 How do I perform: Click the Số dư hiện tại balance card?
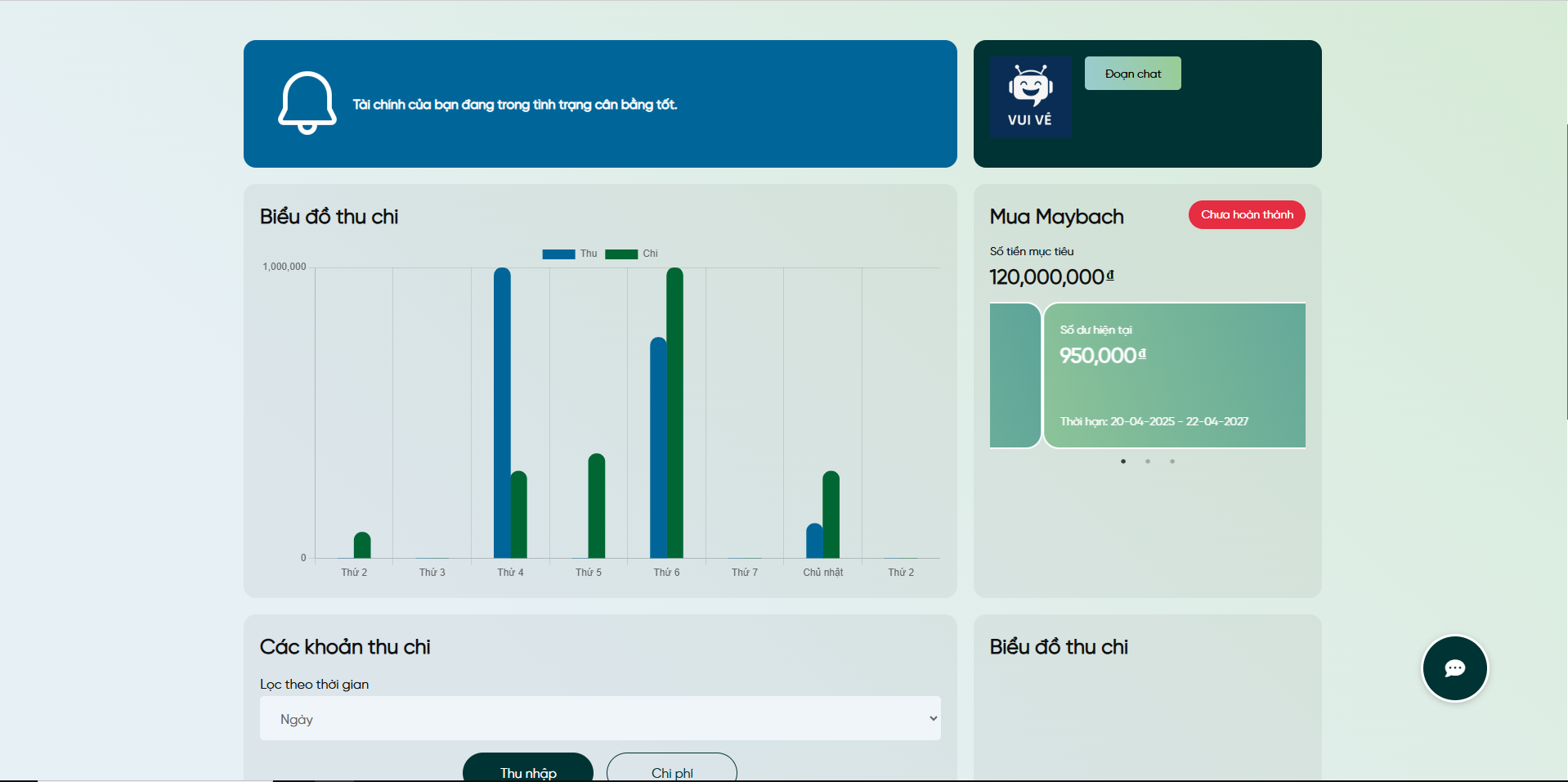[x=1174, y=375]
